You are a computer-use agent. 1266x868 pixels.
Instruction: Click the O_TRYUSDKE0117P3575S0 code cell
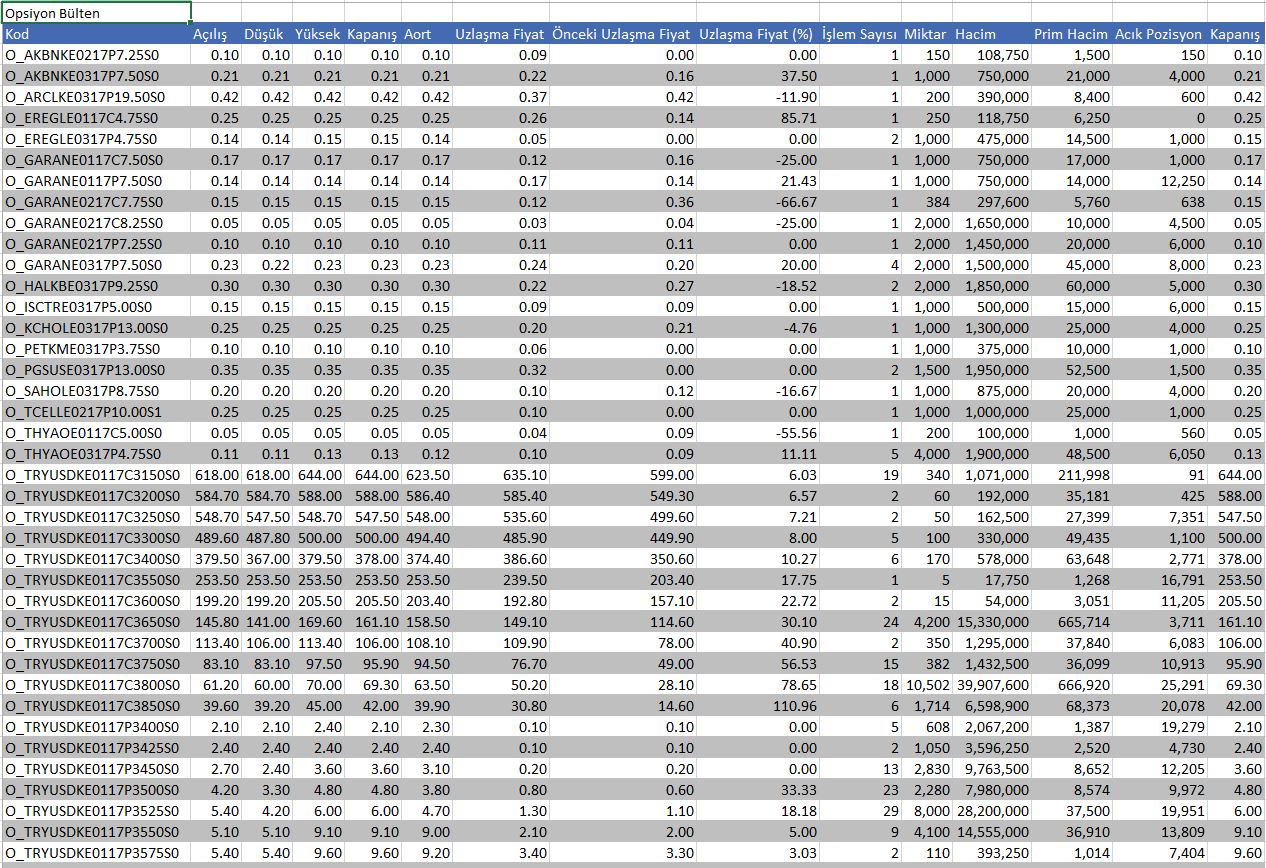click(96, 853)
